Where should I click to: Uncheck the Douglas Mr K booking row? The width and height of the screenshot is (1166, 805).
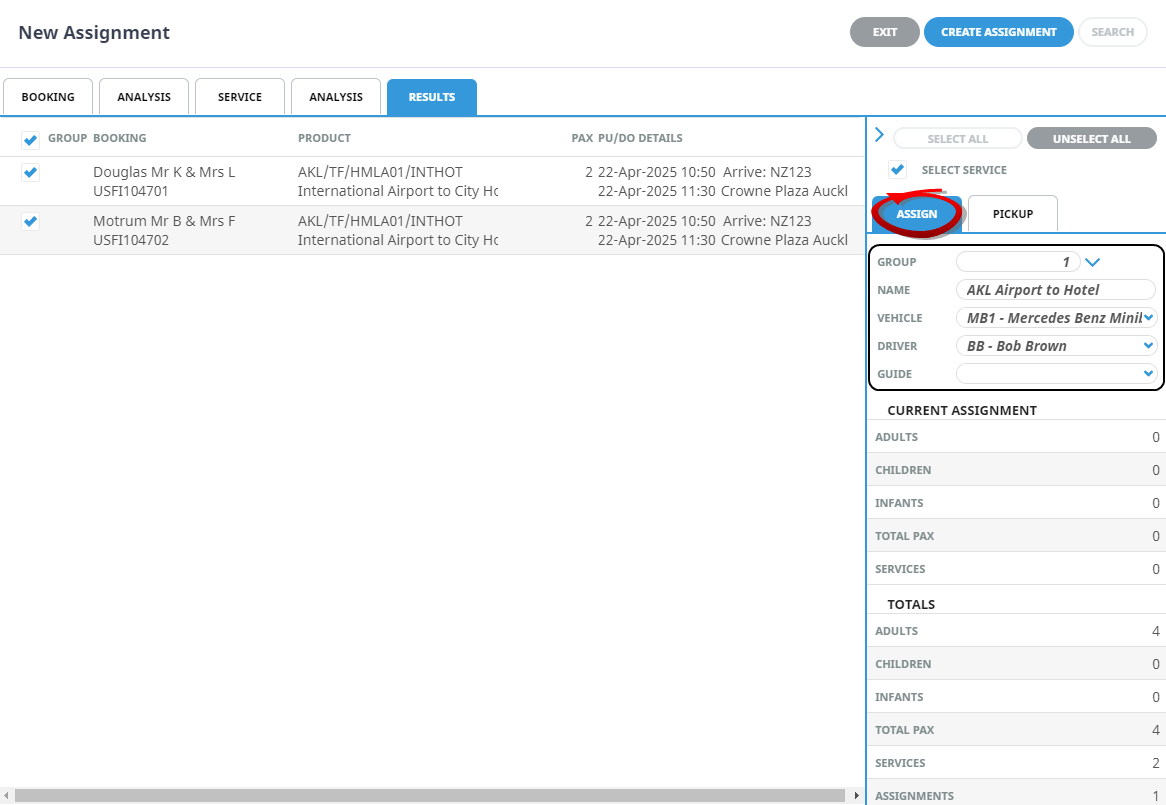tap(30, 173)
